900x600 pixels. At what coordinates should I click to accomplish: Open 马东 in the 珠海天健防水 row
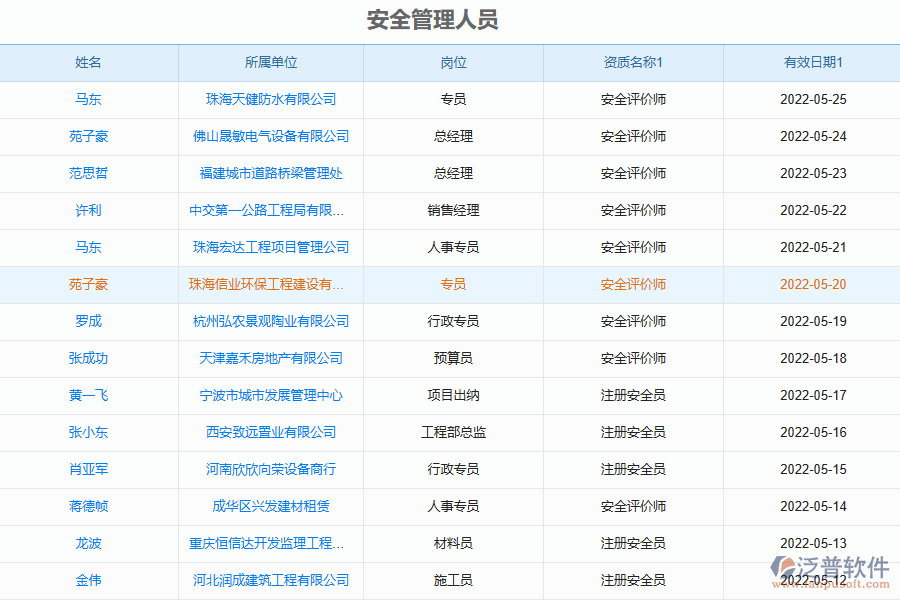click(x=88, y=99)
